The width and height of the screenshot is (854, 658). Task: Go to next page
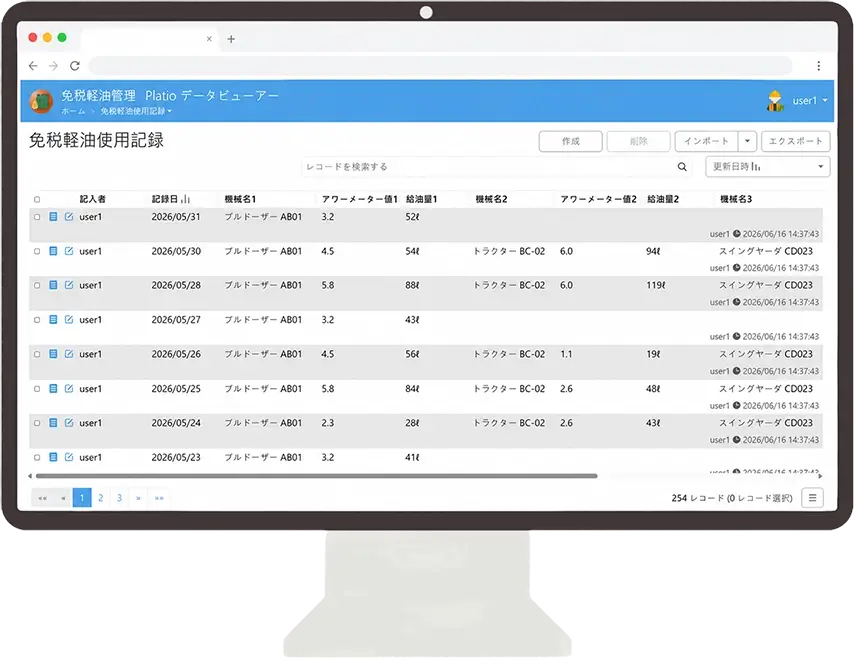pos(138,498)
